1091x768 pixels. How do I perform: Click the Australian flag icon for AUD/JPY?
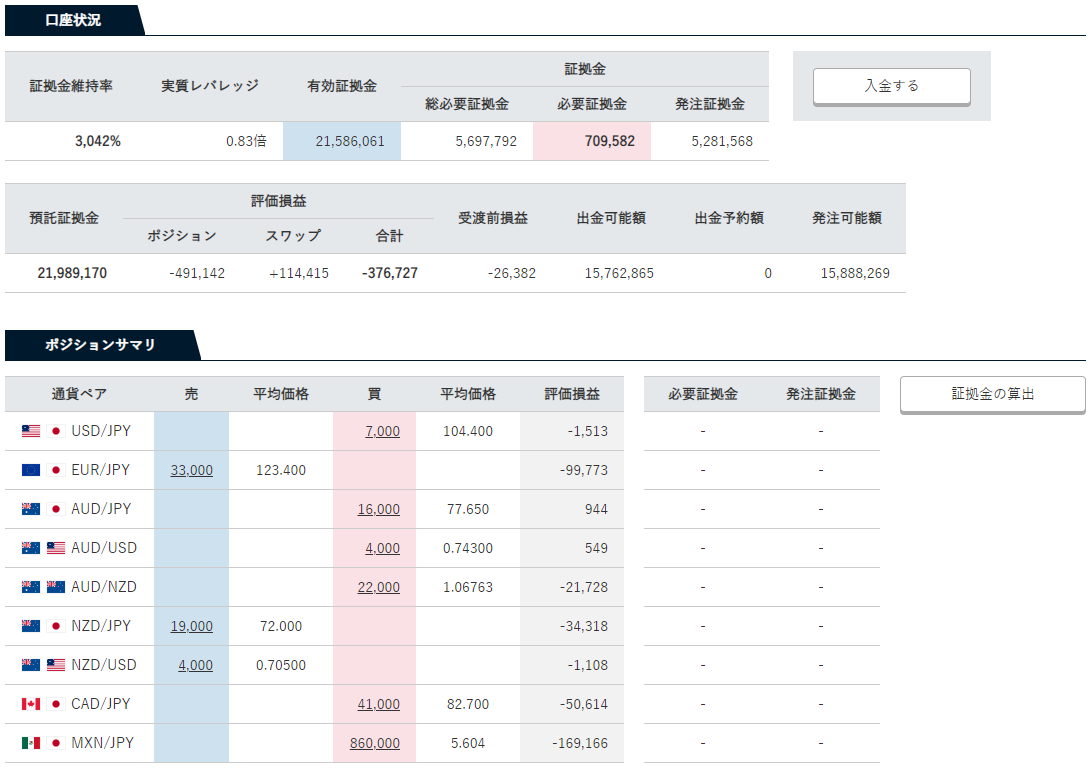tap(33, 509)
